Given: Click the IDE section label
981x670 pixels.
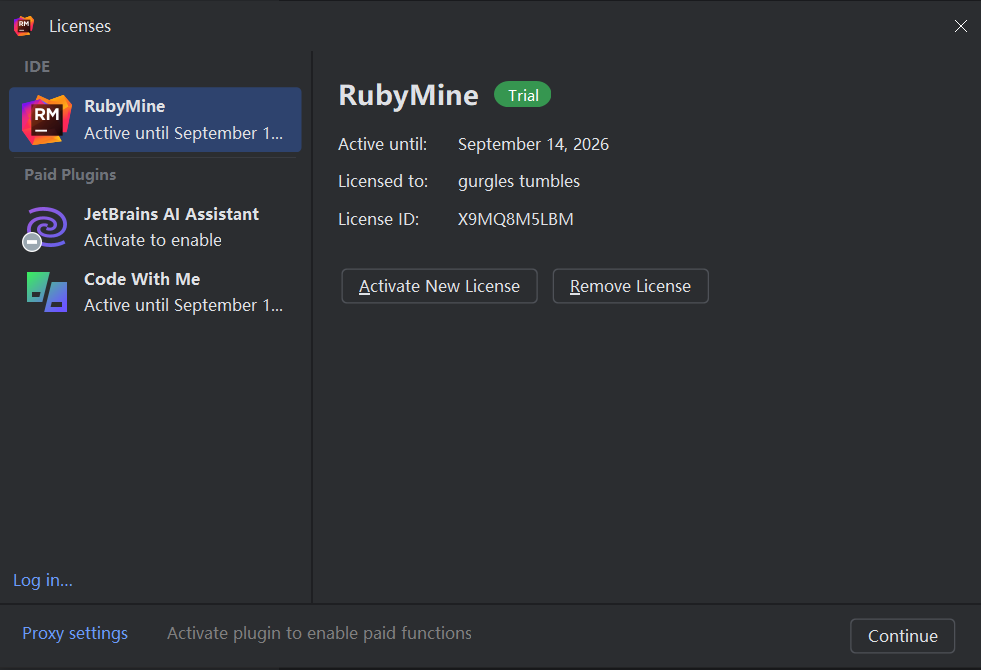Looking at the screenshot, I should coord(37,66).
